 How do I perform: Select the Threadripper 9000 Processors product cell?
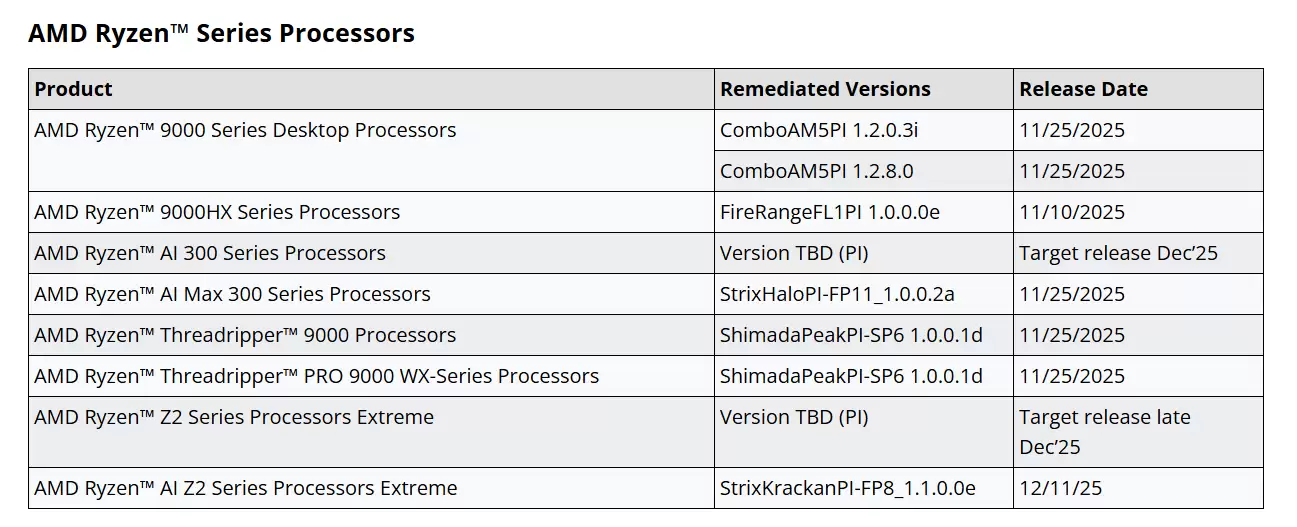coord(245,335)
